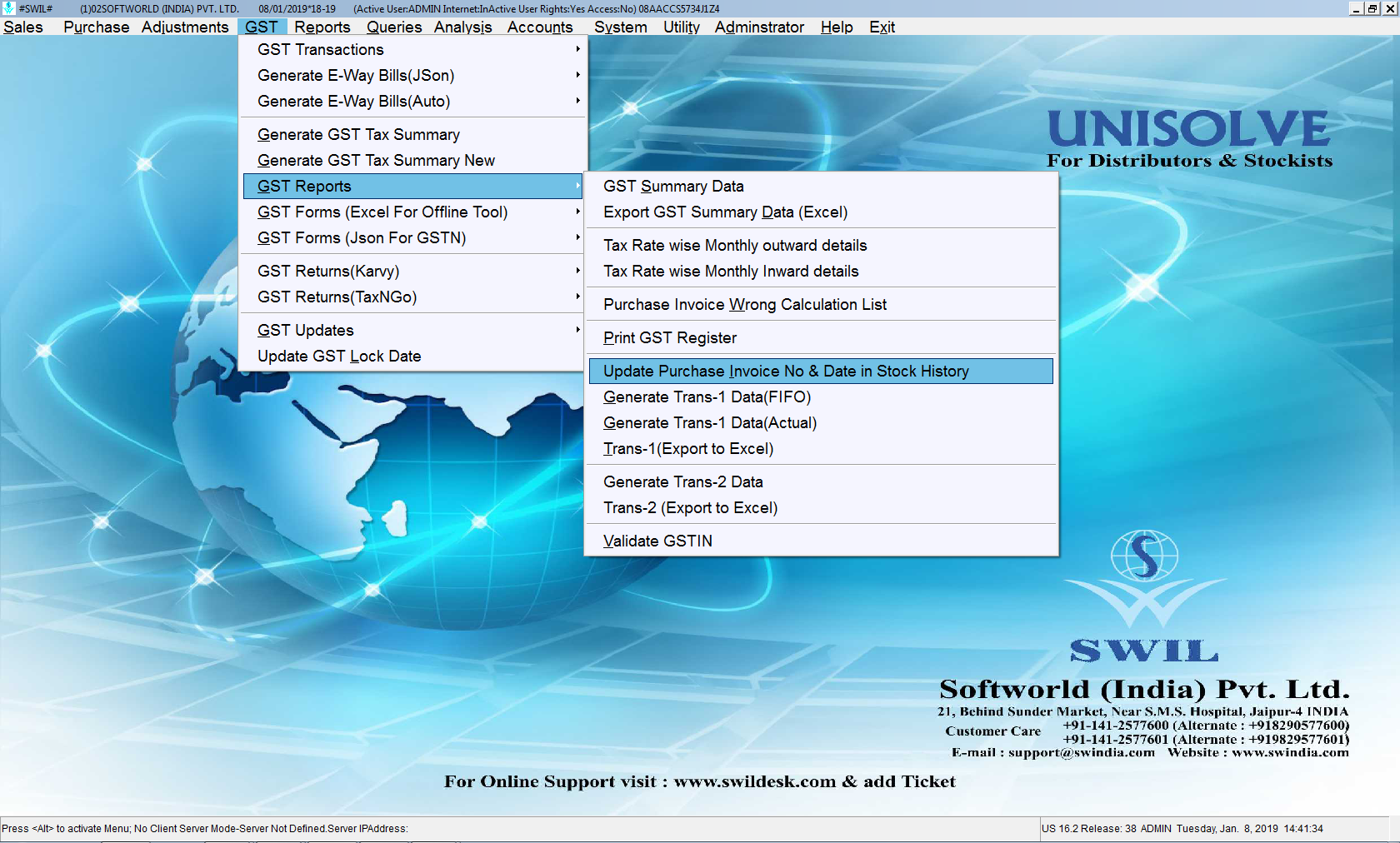This screenshot has height=843, width=1400.
Task: Click the SWIL app icon in title bar
Action: (x=8, y=8)
